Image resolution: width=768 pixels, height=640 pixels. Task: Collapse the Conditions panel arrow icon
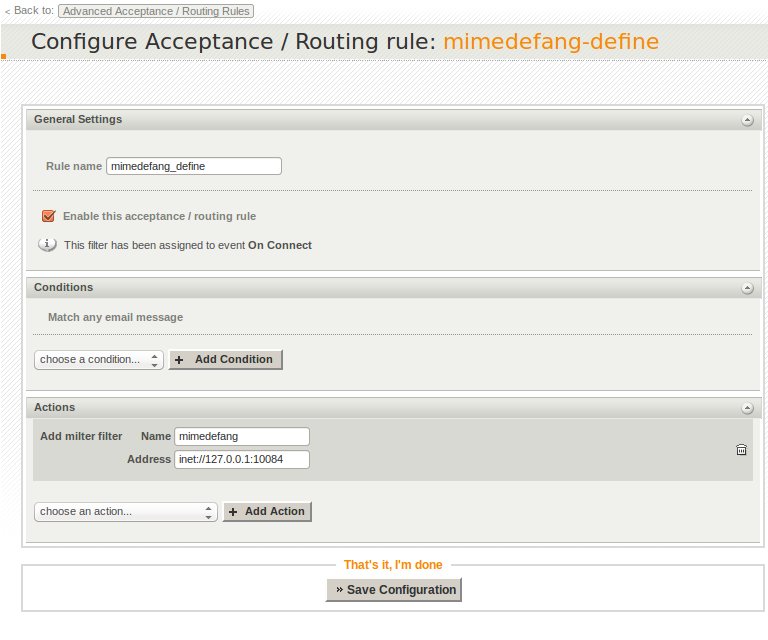pos(746,288)
